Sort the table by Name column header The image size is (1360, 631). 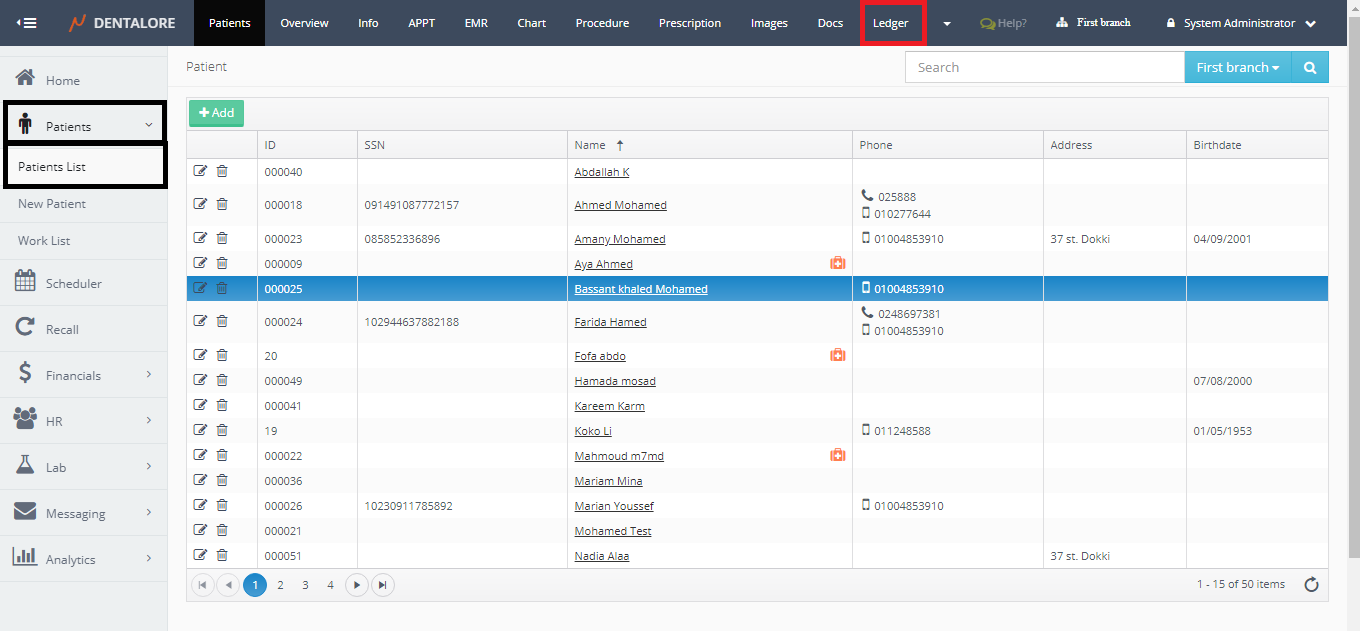pos(590,145)
